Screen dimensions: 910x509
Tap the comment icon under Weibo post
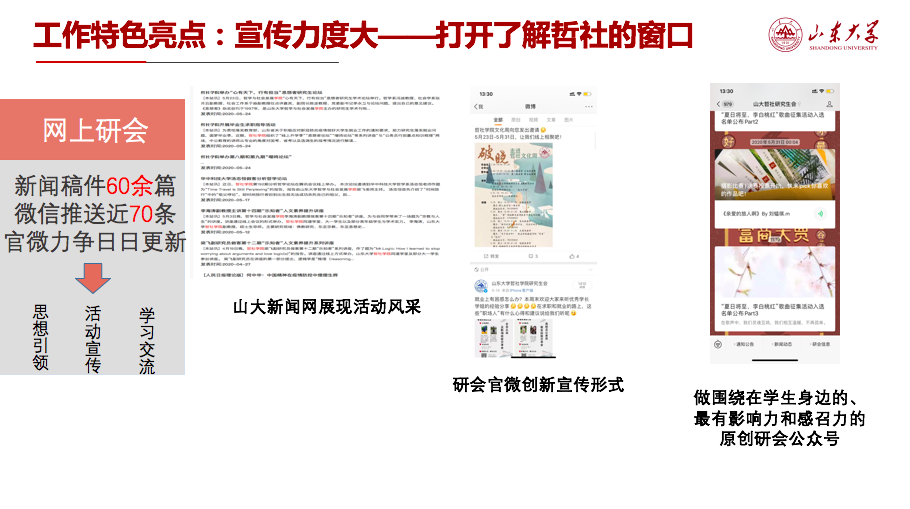(x=533, y=256)
